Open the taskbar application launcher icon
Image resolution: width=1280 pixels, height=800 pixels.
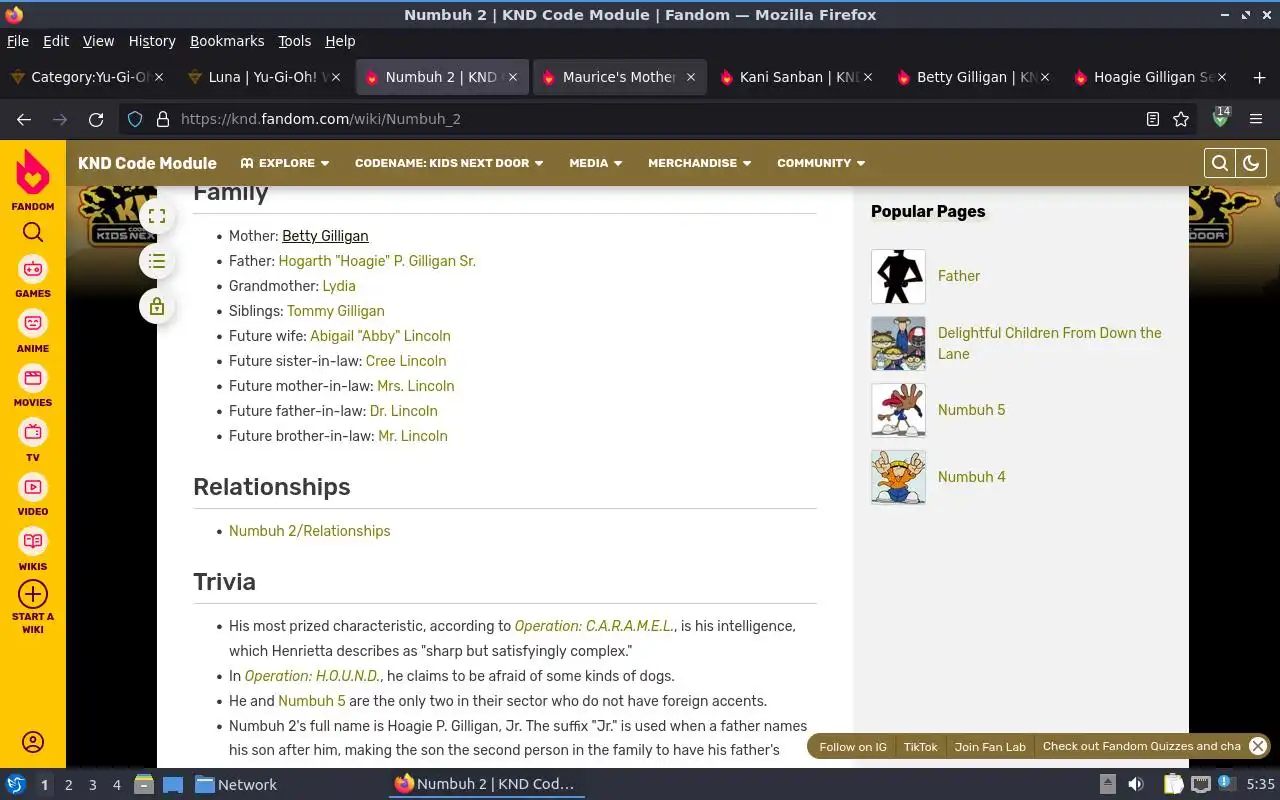[15, 785]
